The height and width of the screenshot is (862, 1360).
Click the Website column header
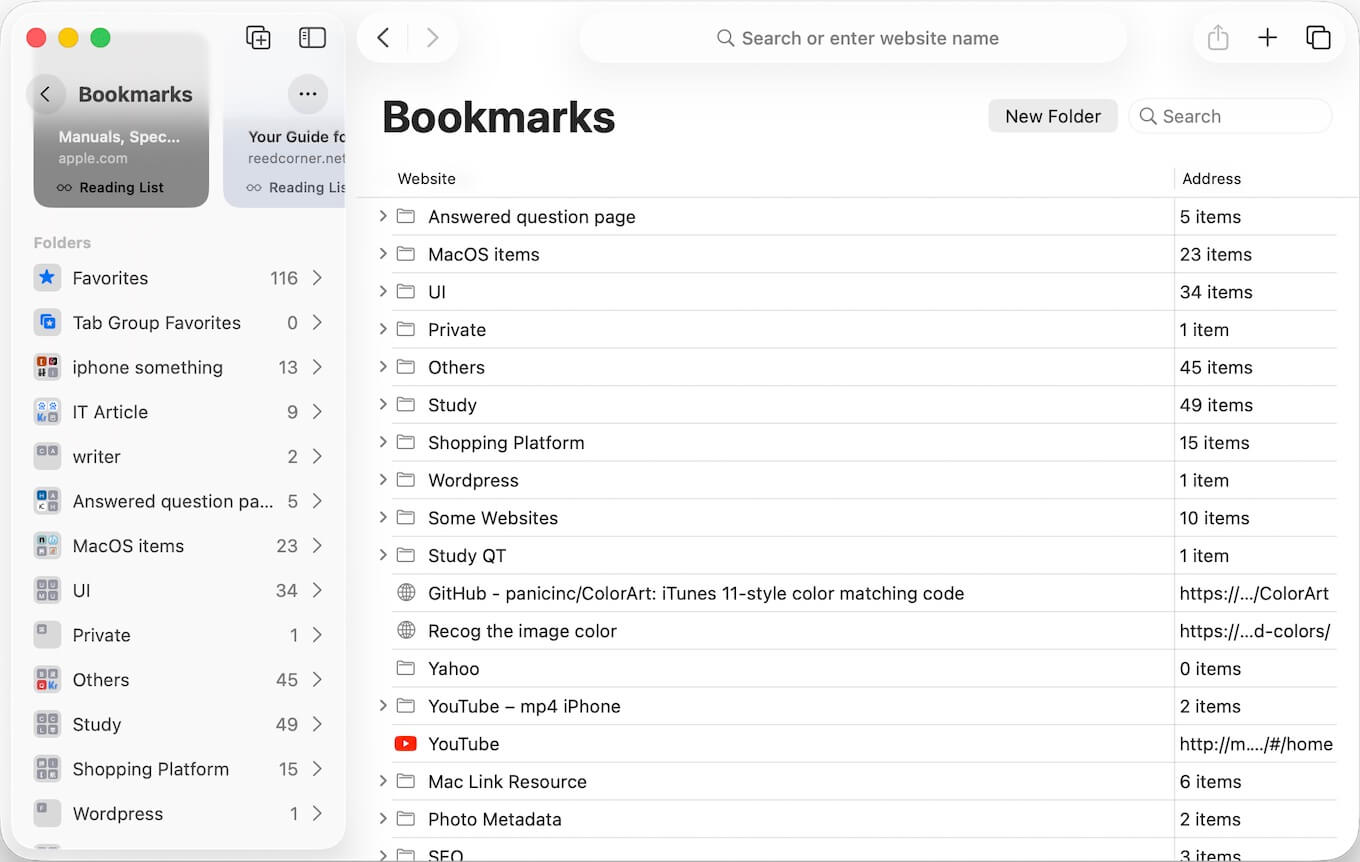coord(427,179)
